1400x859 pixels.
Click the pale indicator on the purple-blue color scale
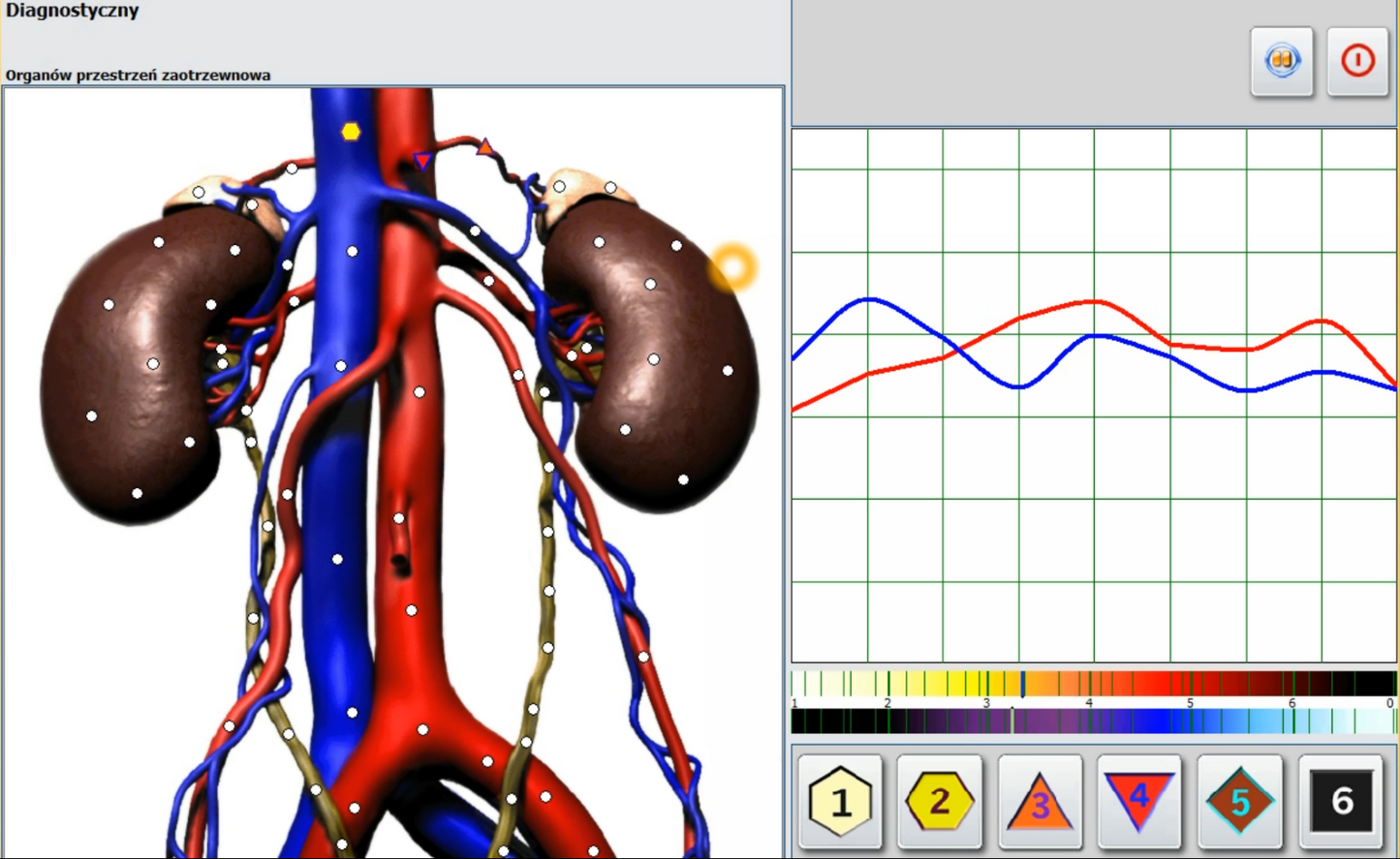pyautogui.click(x=1012, y=721)
